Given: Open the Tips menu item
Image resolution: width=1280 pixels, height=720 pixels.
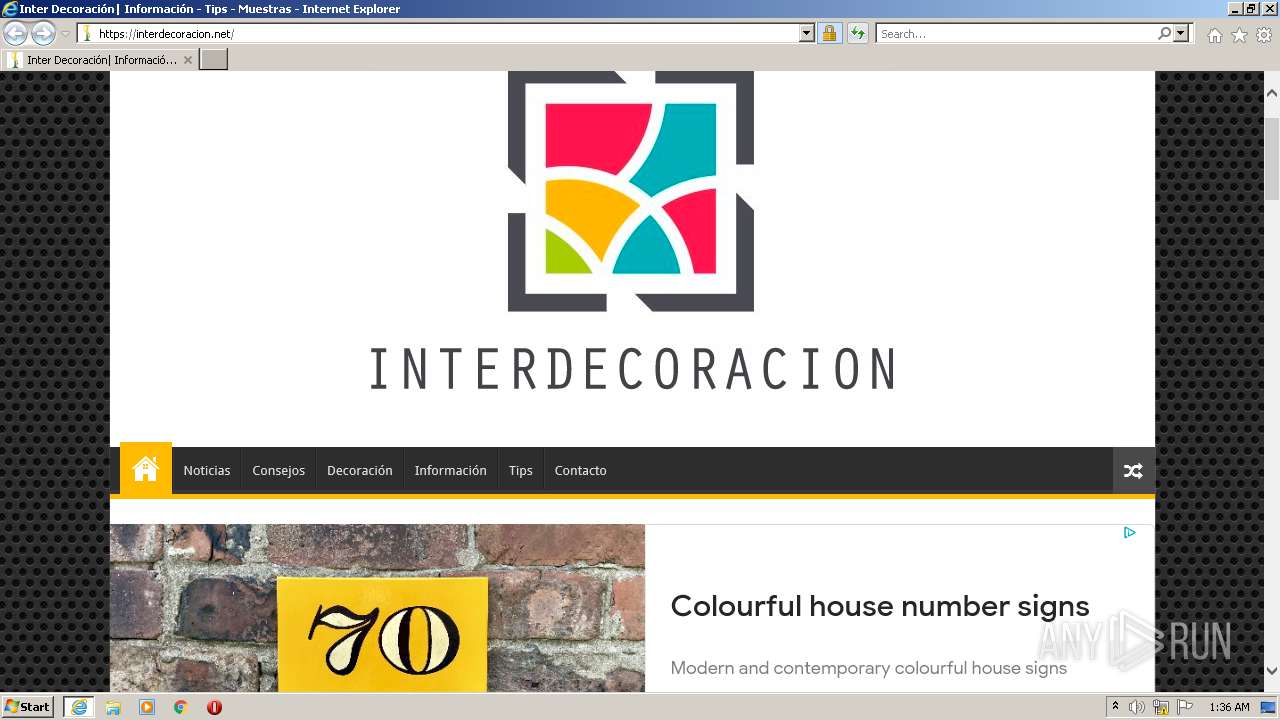Looking at the screenshot, I should pos(521,470).
